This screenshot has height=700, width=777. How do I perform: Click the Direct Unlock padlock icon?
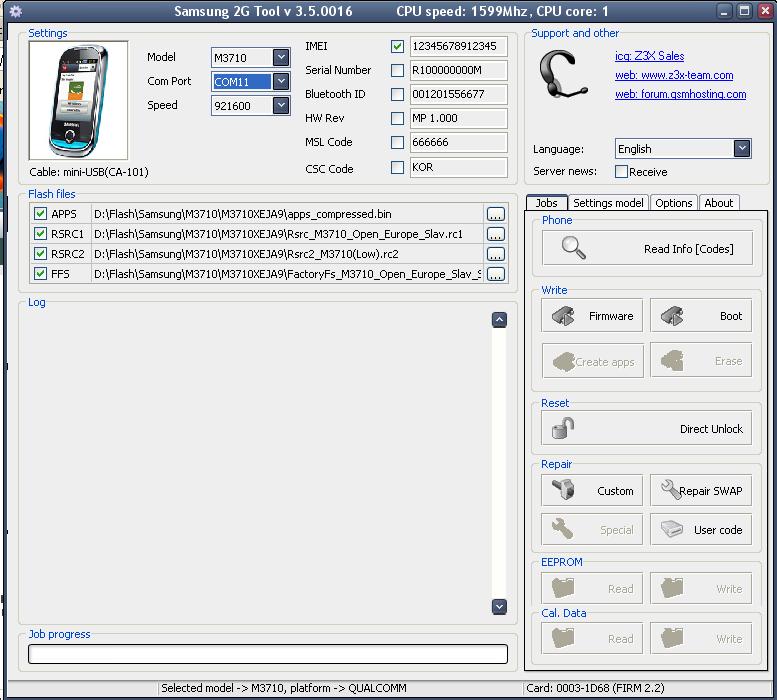click(563, 428)
